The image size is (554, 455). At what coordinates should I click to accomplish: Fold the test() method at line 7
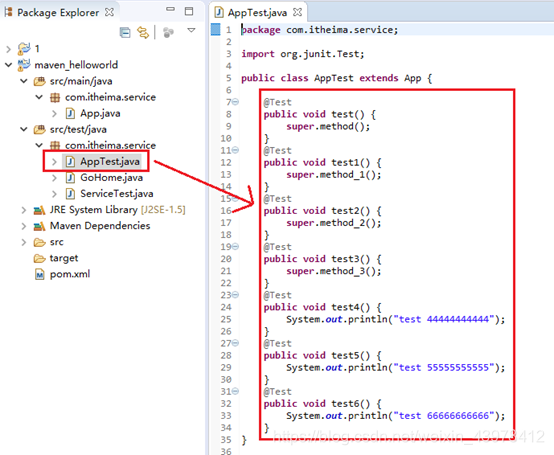(235, 102)
